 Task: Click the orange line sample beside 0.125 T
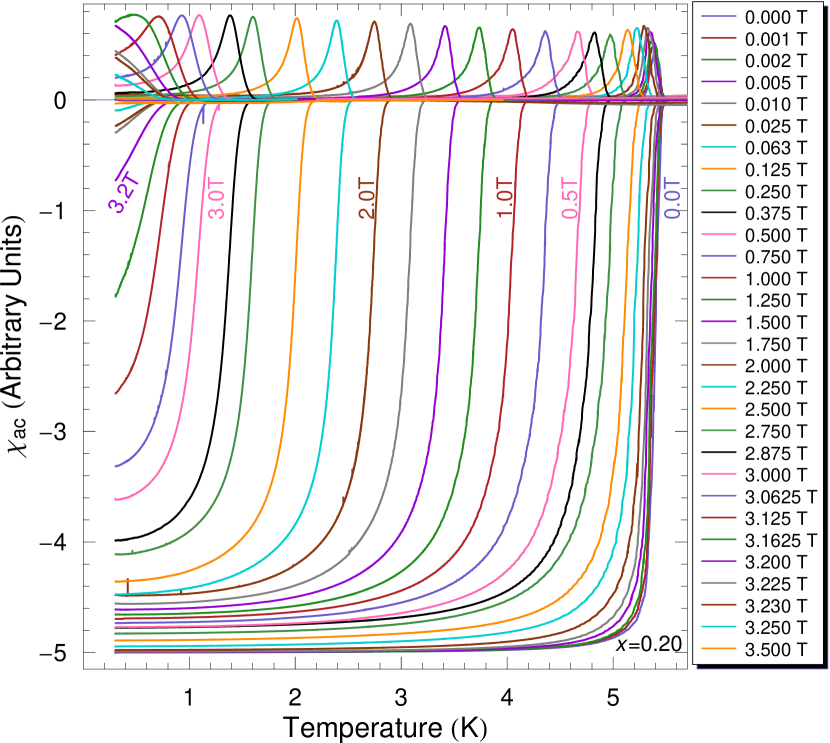[718, 170]
